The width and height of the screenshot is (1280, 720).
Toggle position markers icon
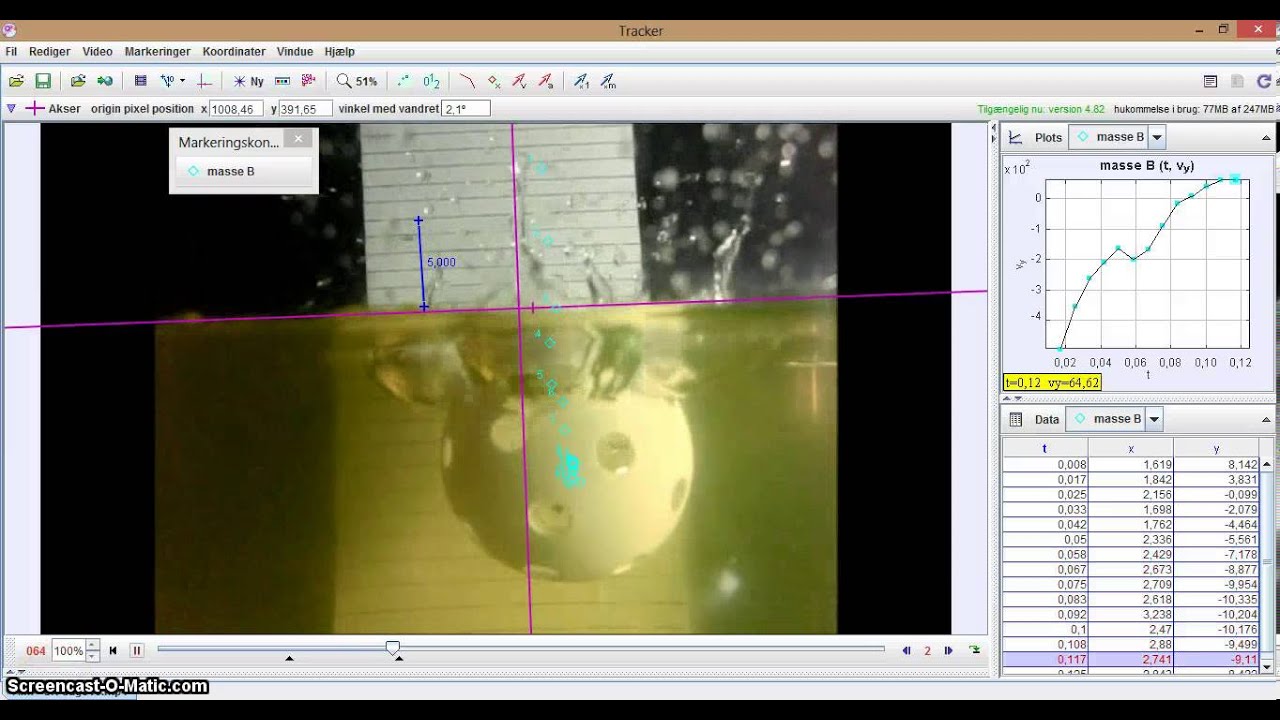(x=494, y=81)
